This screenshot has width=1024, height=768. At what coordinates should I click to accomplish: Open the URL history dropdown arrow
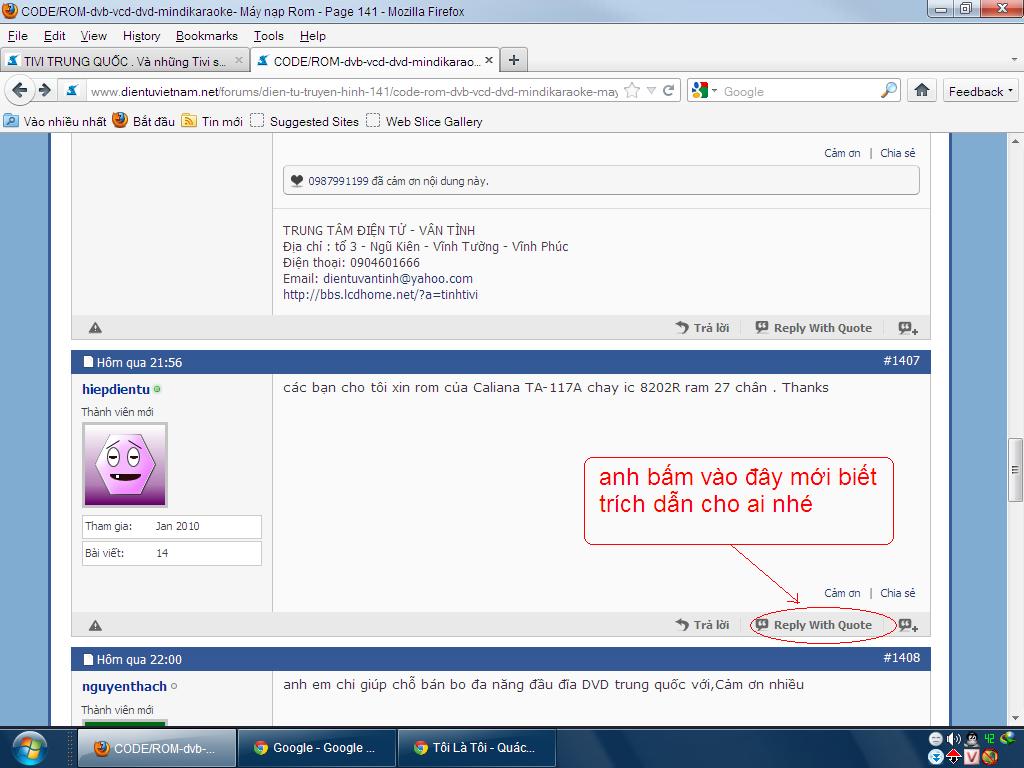tap(651, 91)
